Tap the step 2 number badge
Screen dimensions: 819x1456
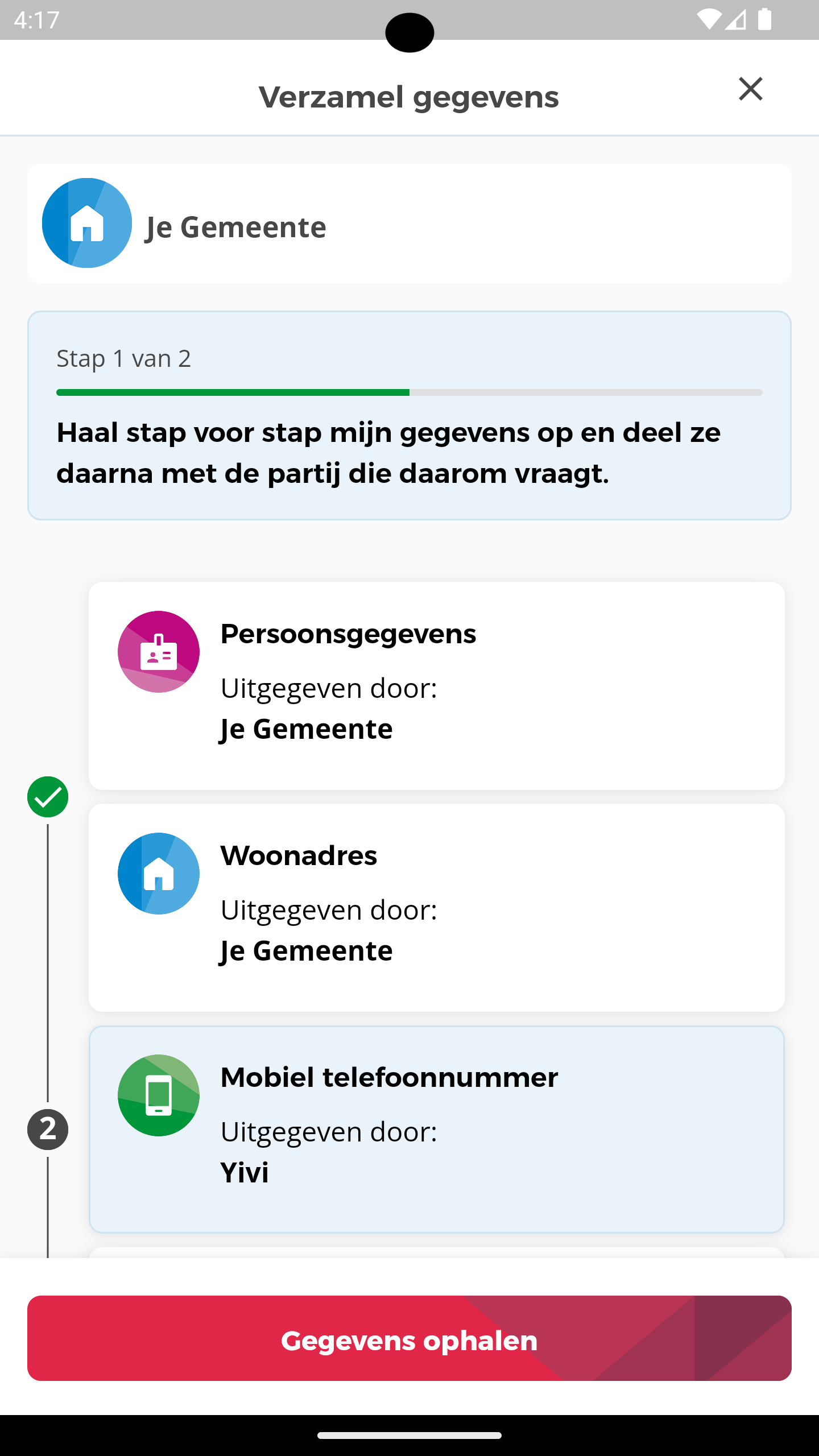[48, 1130]
